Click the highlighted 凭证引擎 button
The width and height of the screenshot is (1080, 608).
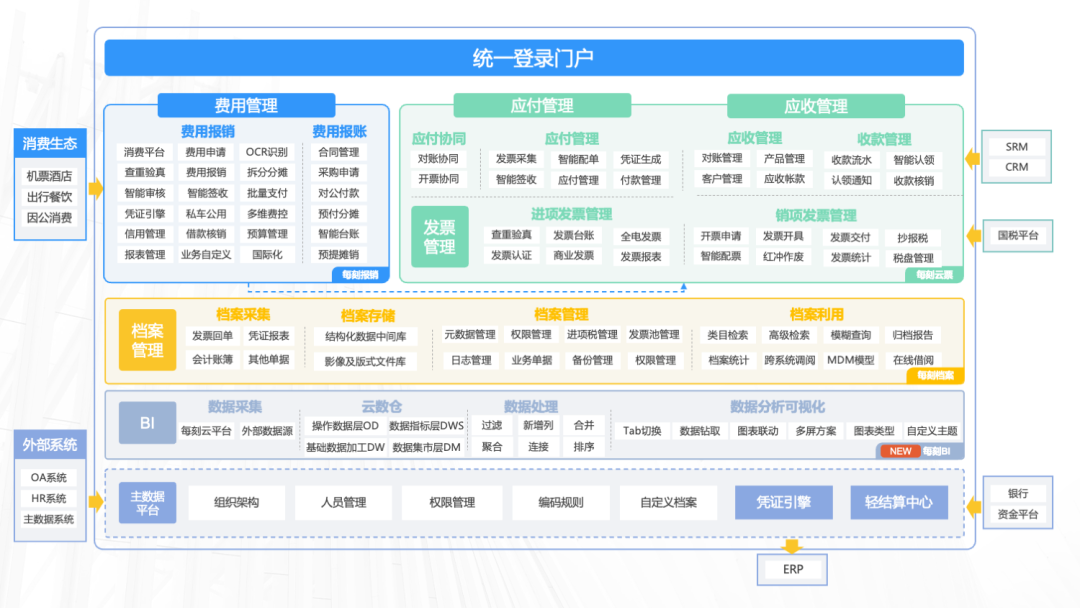click(x=784, y=502)
